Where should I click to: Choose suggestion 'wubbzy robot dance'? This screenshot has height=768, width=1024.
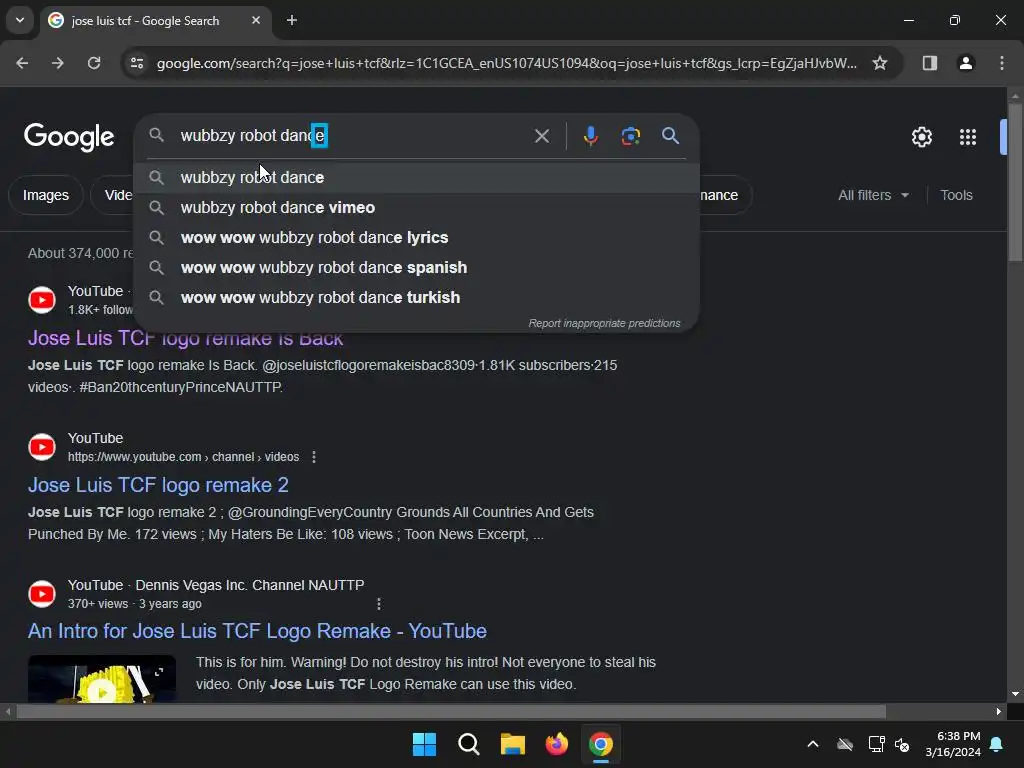[417, 178]
